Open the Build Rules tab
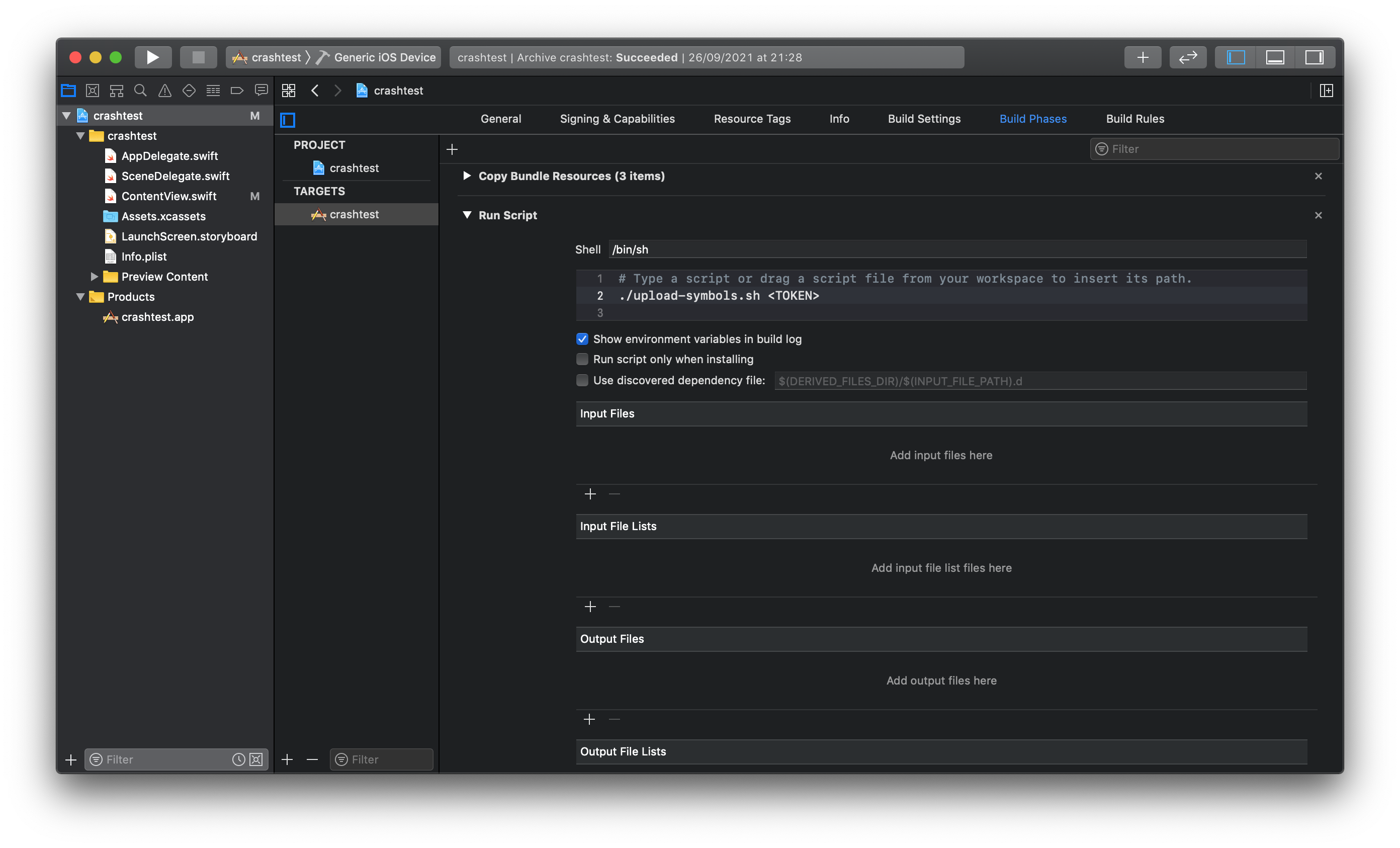This screenshot has width=1400, height=848. (x=1134, y=119)
